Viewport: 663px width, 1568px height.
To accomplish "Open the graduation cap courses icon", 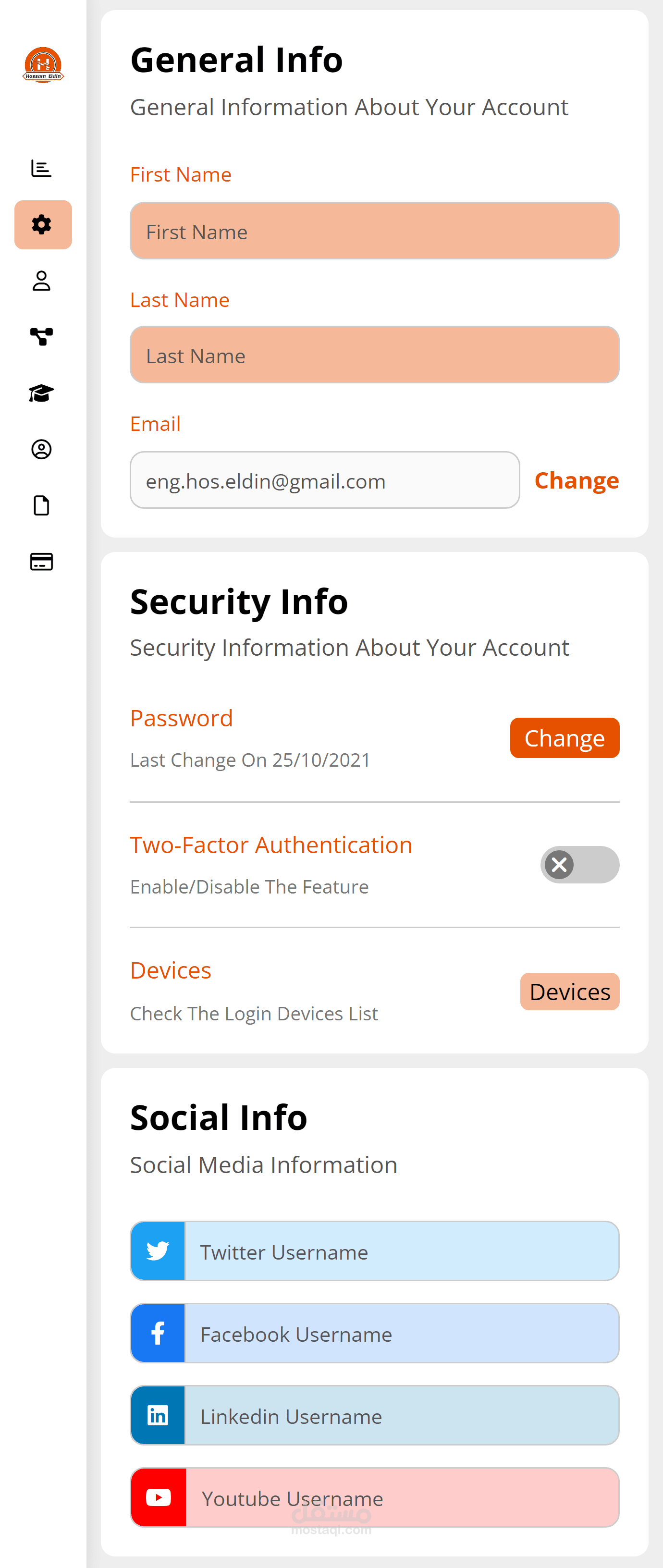I will pyautogui.click(x=41, y=393).
